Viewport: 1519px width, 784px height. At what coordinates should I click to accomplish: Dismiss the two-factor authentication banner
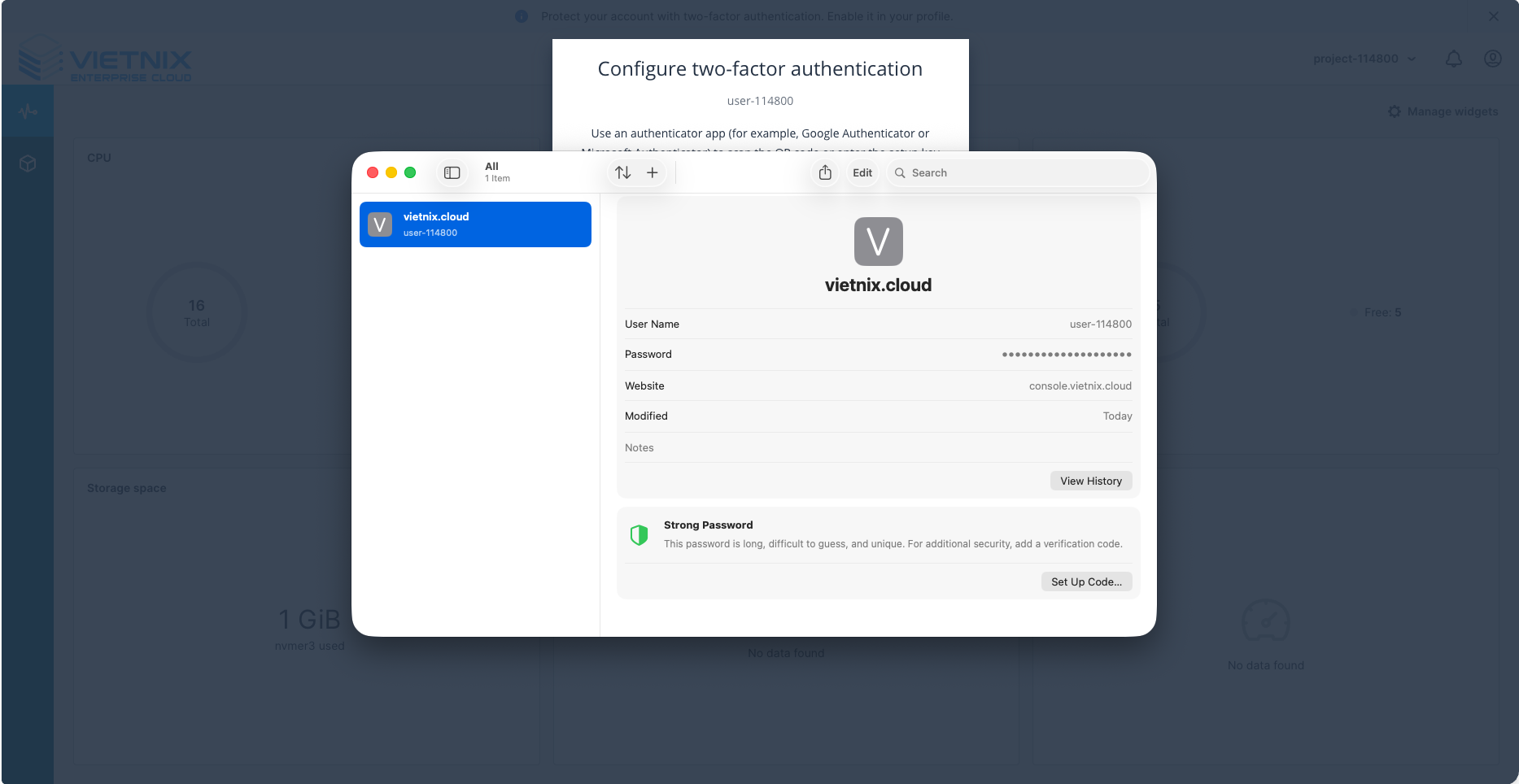coord(1494,15)
